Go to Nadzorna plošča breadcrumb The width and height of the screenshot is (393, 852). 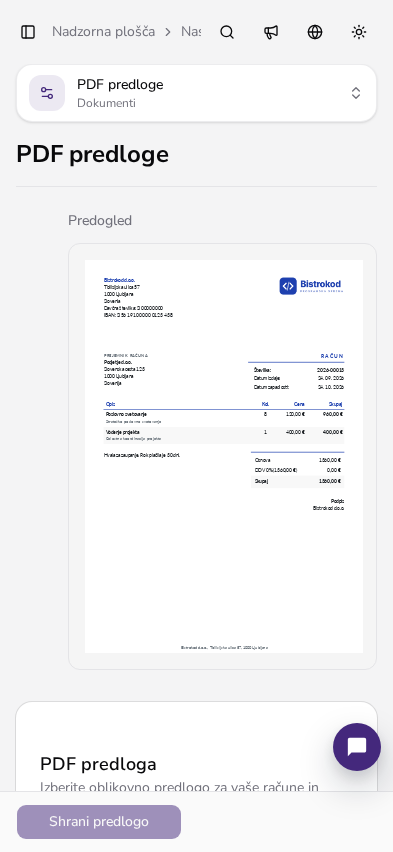[103, 32]
